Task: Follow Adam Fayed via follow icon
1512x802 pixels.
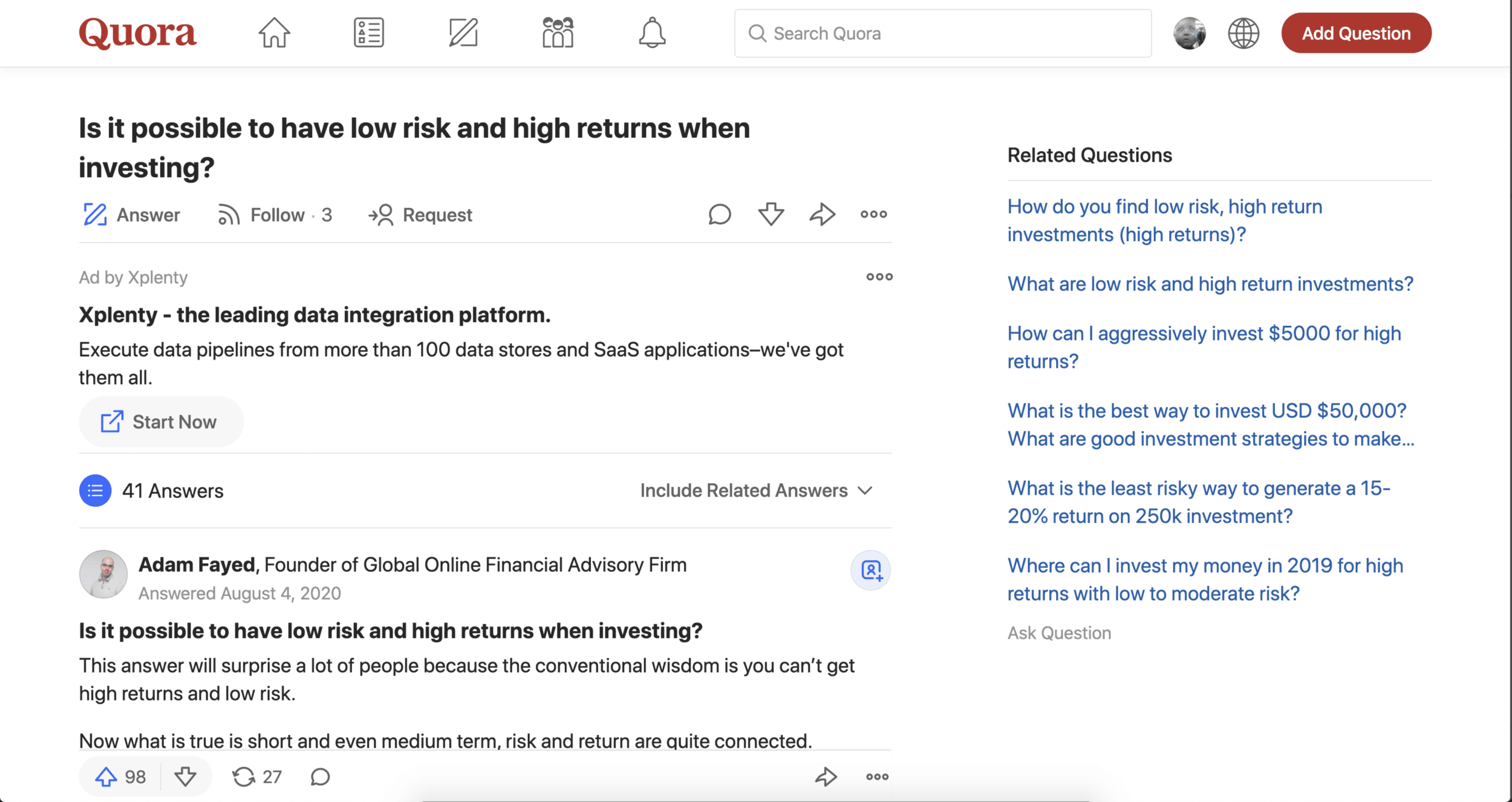Action: 871,570
